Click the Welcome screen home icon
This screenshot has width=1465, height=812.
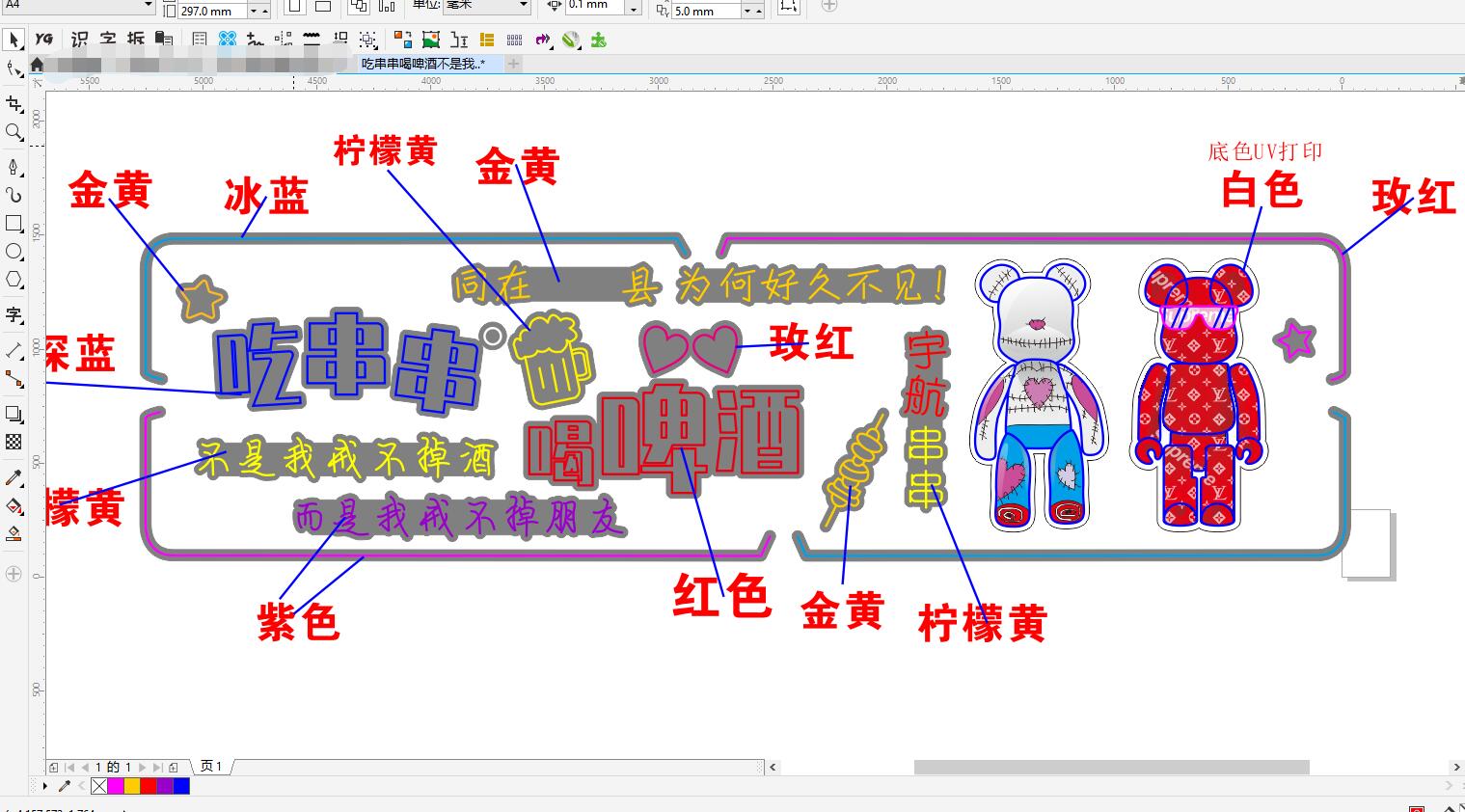point(36,65)
